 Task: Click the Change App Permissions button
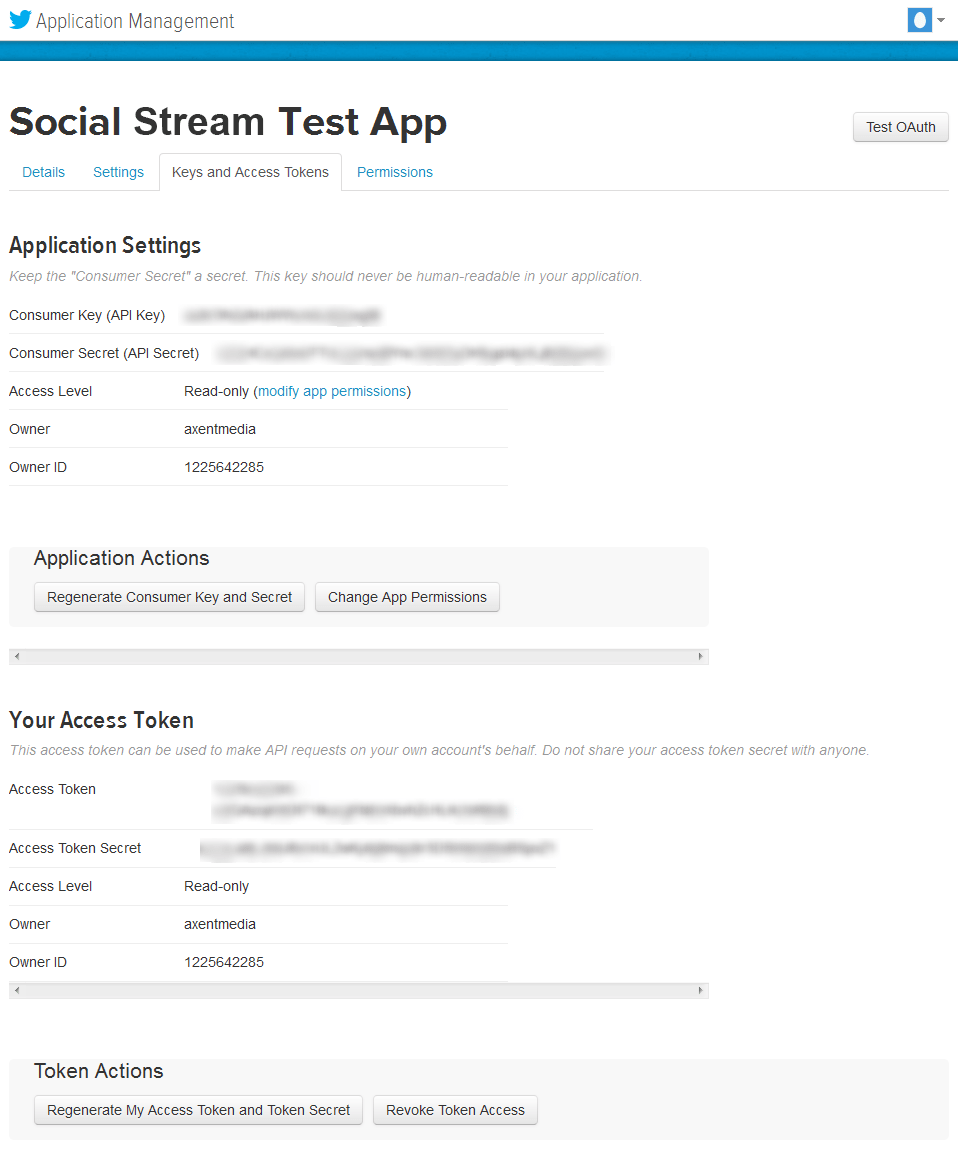click(407, 597)
